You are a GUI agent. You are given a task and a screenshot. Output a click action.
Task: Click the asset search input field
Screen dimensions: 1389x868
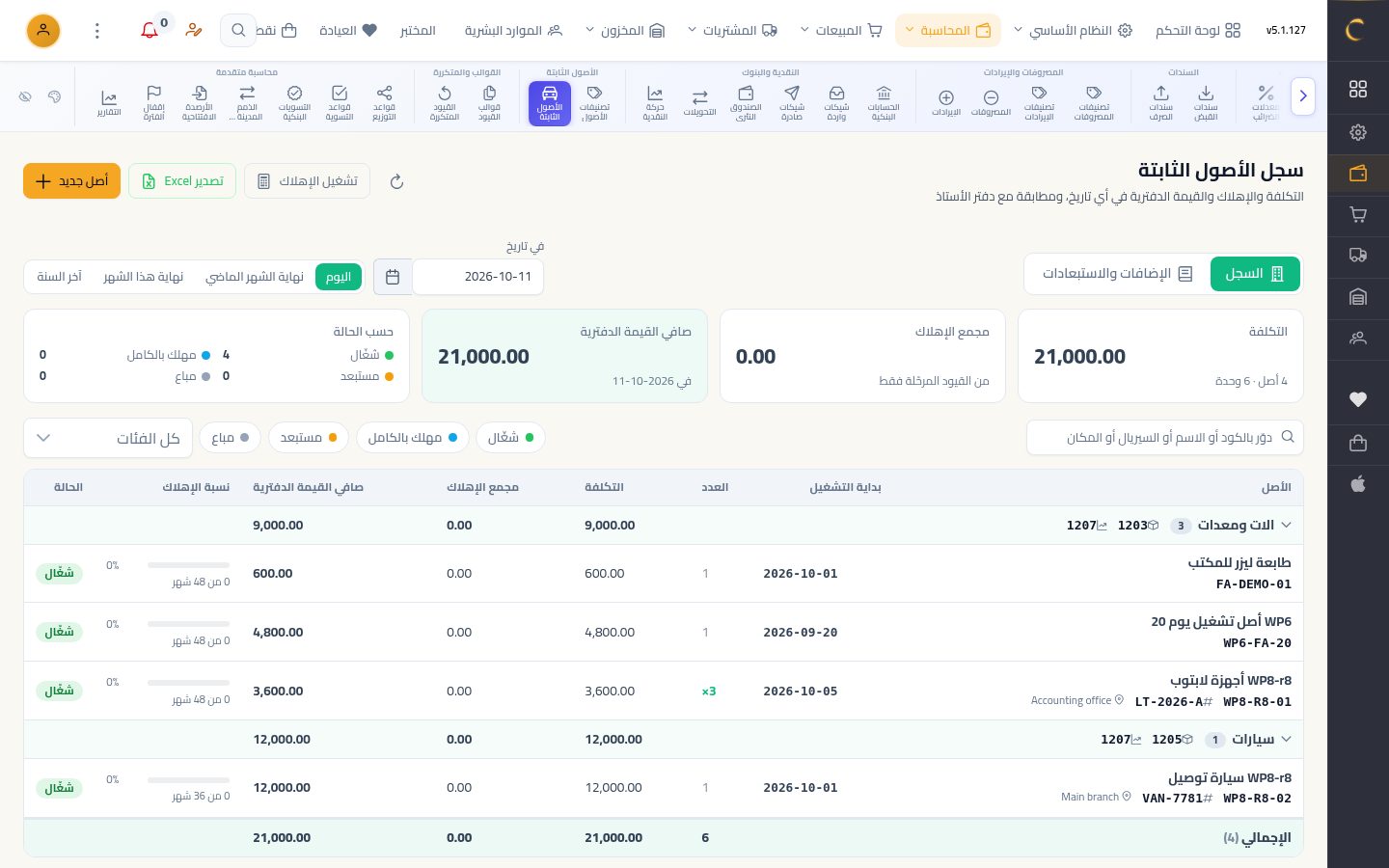click(x=1165, y=438)
